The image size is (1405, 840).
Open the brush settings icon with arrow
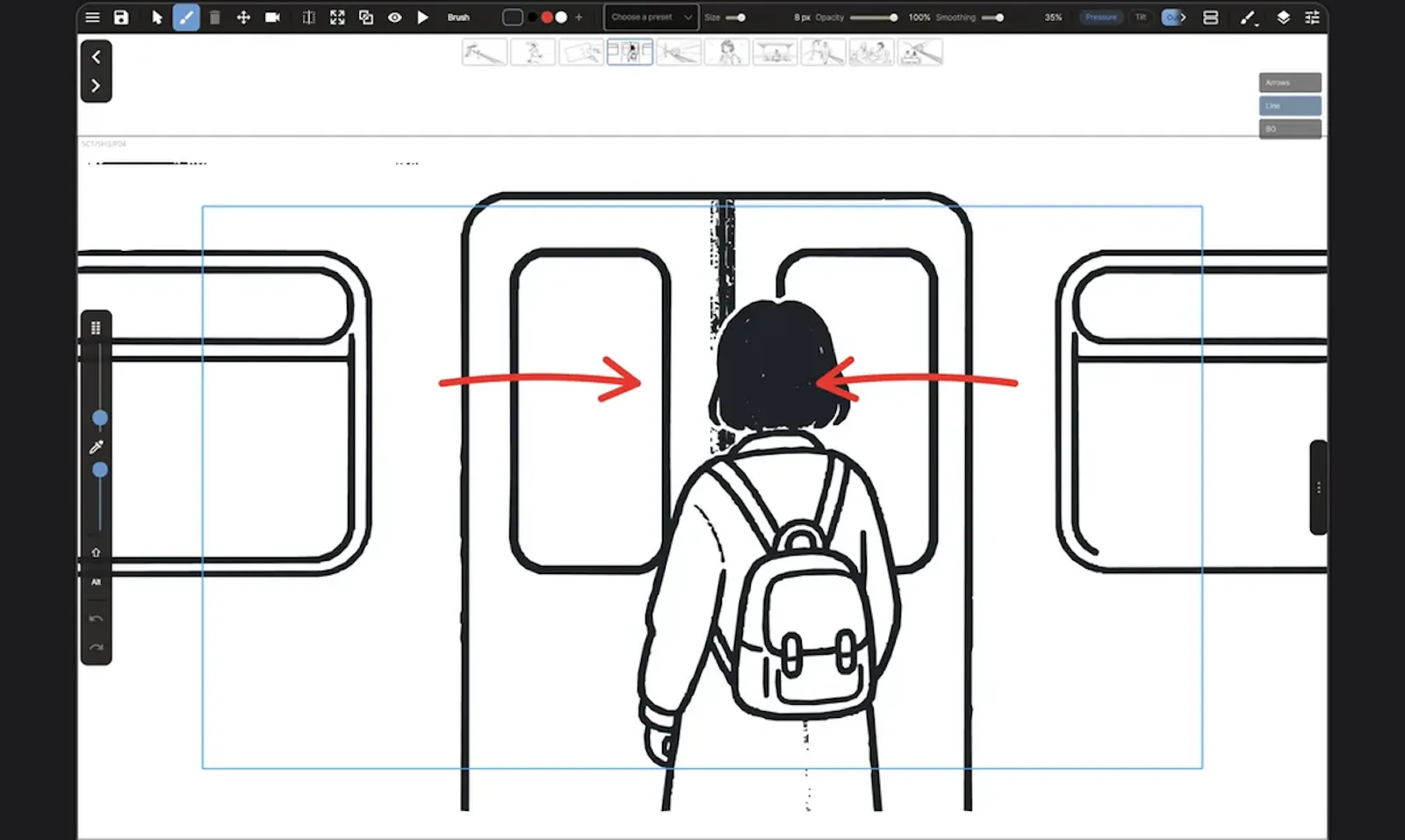pos(1249,18)
